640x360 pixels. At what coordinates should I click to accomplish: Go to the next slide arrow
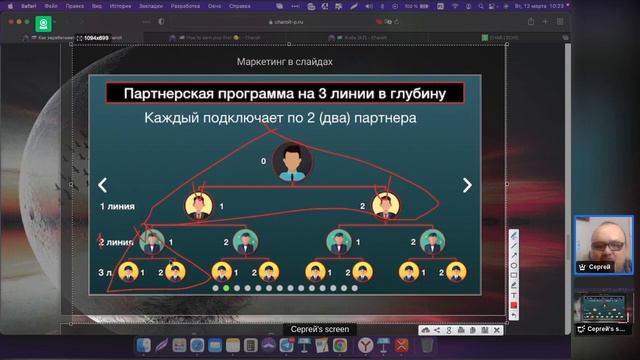click(x=467, y=185)
